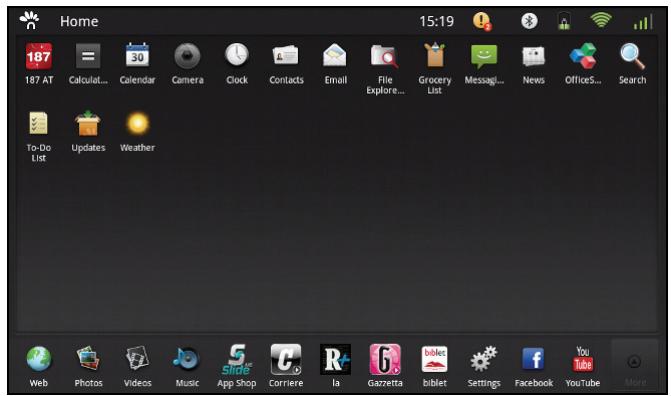Tap the 15:19 clock display

436,21
